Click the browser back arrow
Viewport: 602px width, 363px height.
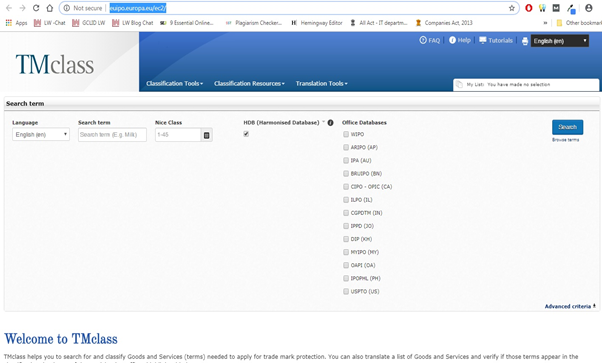tap(9, 8)
